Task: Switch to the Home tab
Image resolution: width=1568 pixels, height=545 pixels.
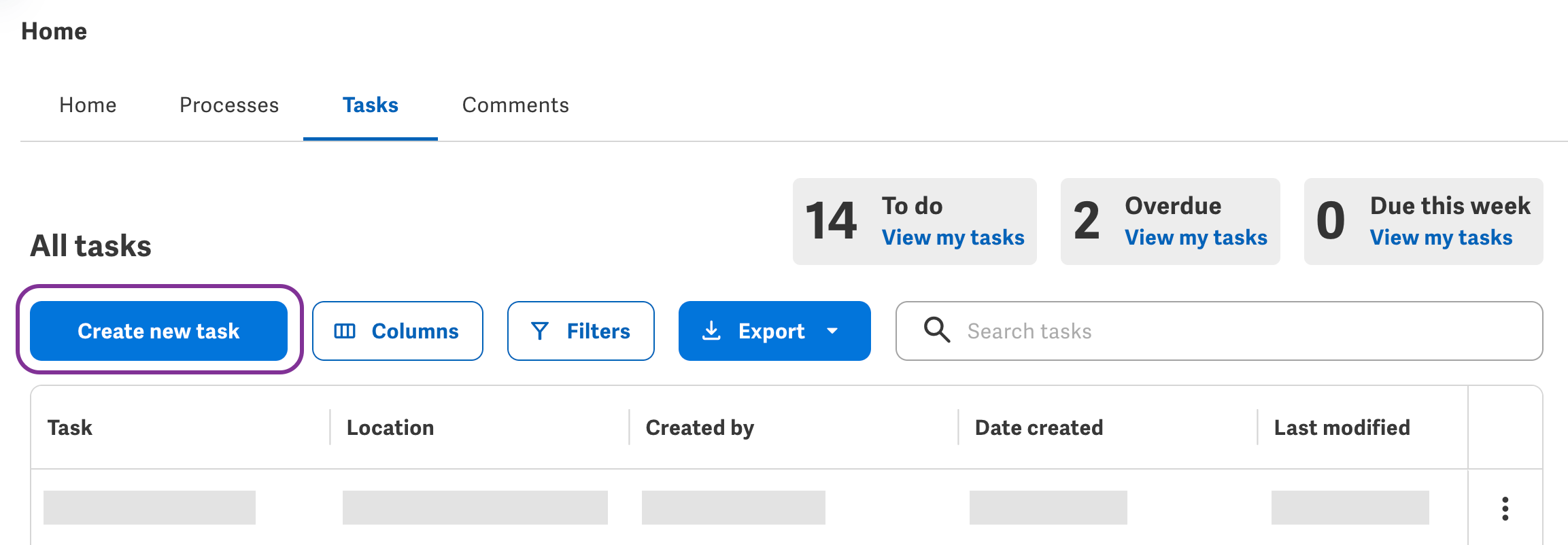Action: pos(88,105)
